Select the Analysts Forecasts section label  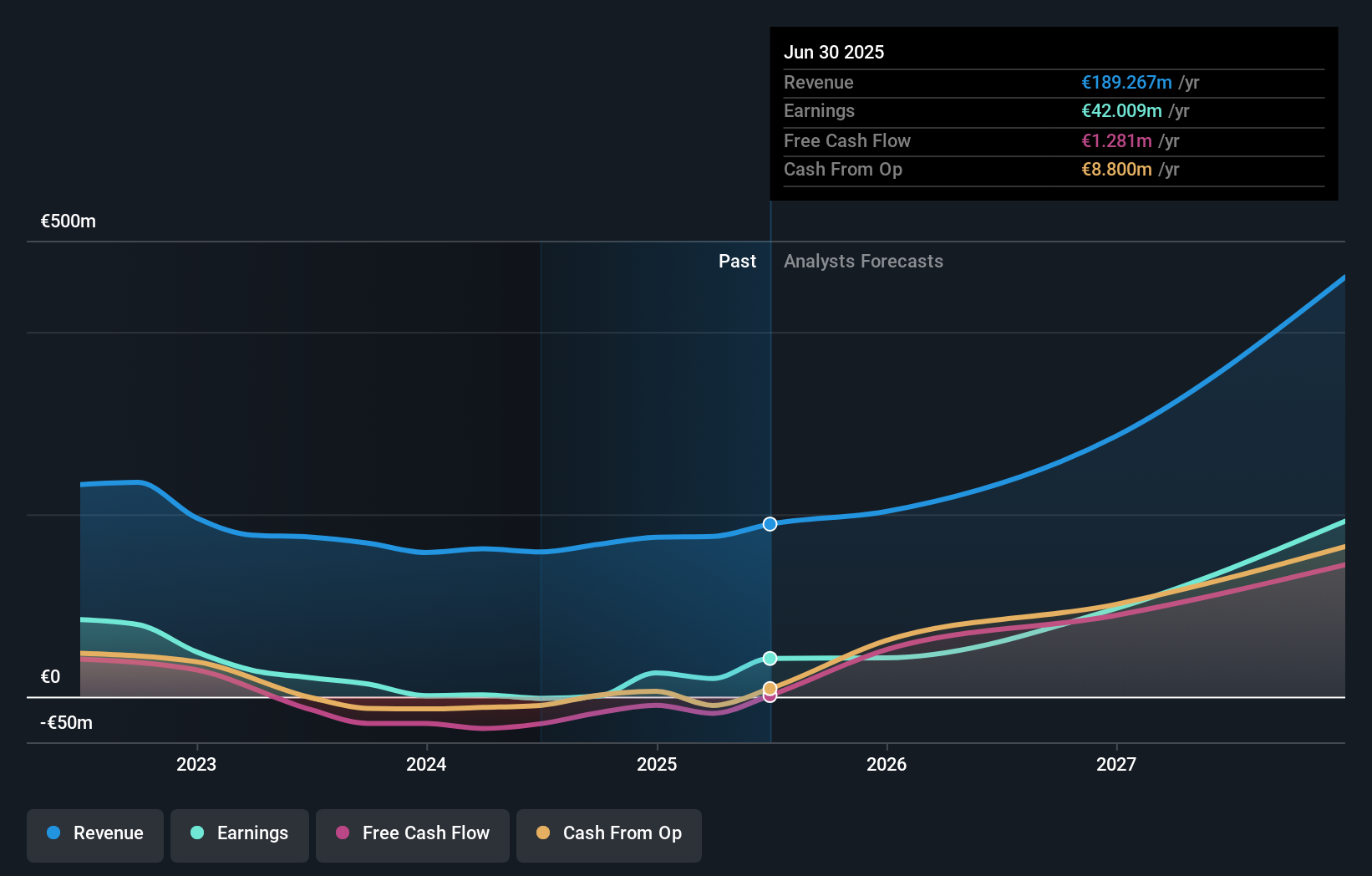click(x=863, y=261)
